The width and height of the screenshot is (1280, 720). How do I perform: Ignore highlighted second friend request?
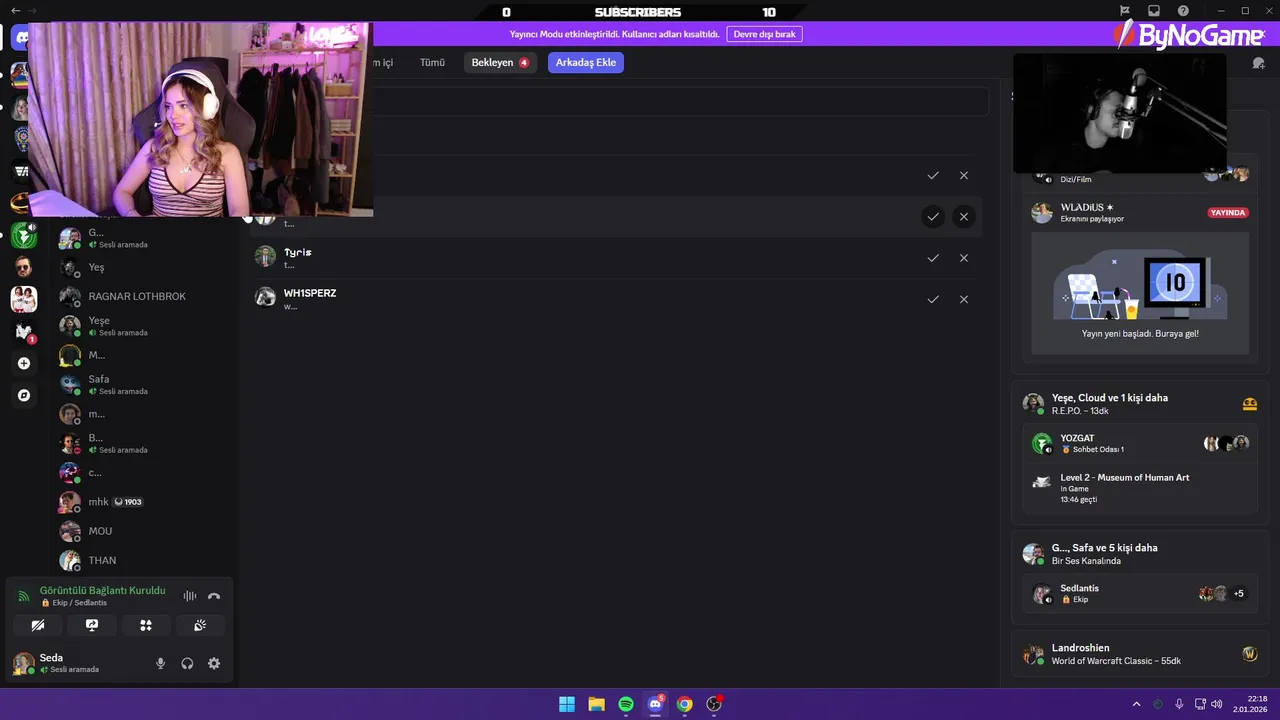[964, 216]
